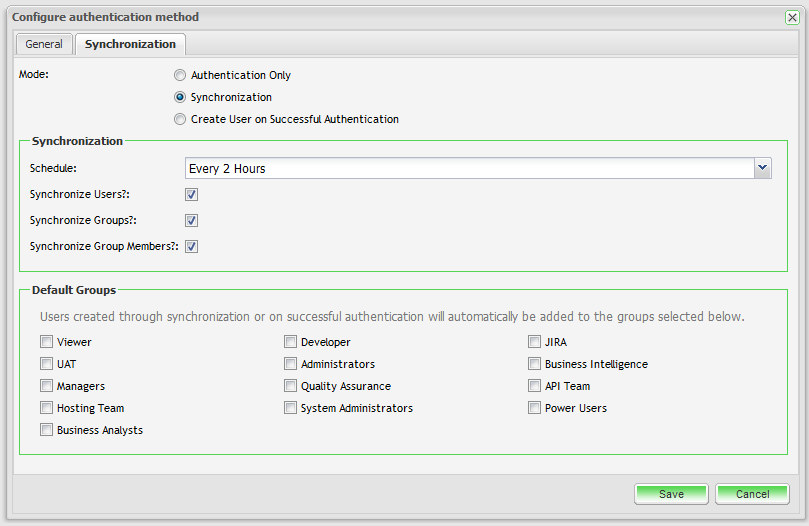Click the Cancel button

click(753, 494)
